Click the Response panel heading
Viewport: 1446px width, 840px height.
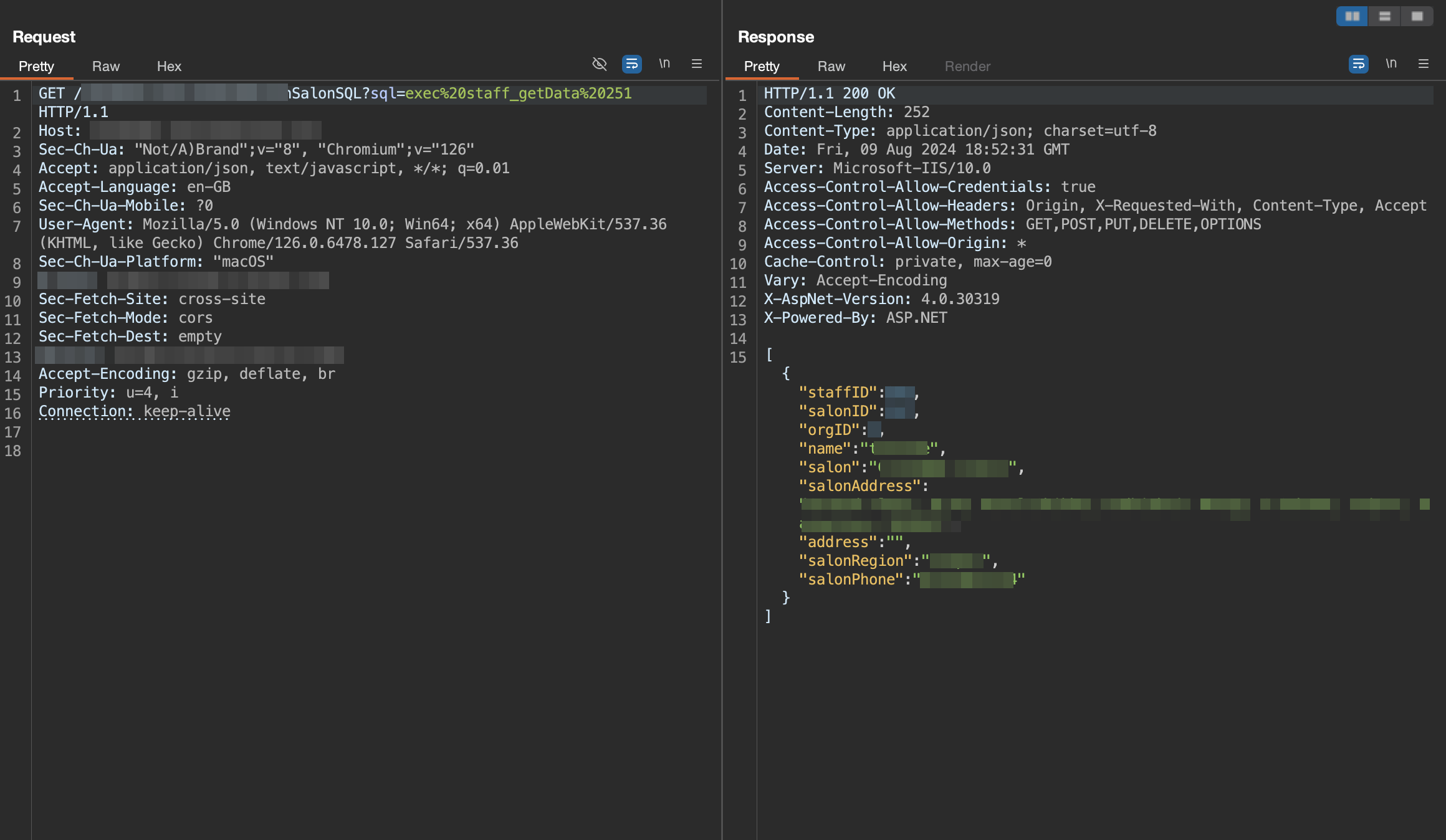(x=776, y=37)
